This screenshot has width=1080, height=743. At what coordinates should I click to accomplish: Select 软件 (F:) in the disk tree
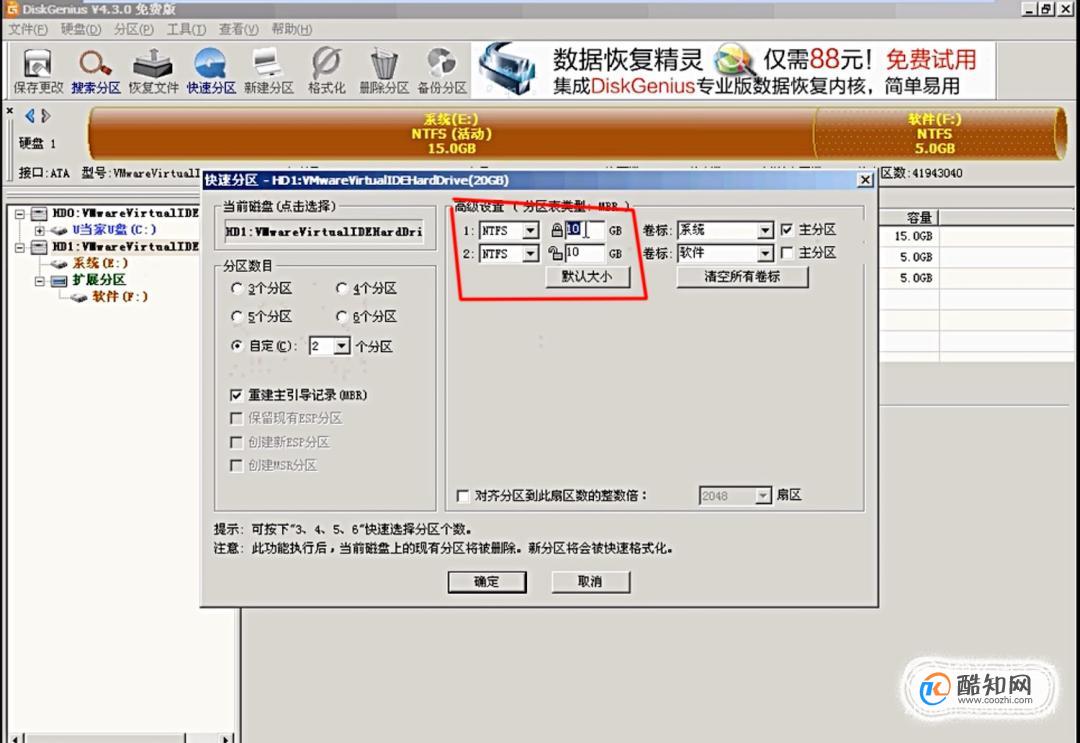pos(120,297)
